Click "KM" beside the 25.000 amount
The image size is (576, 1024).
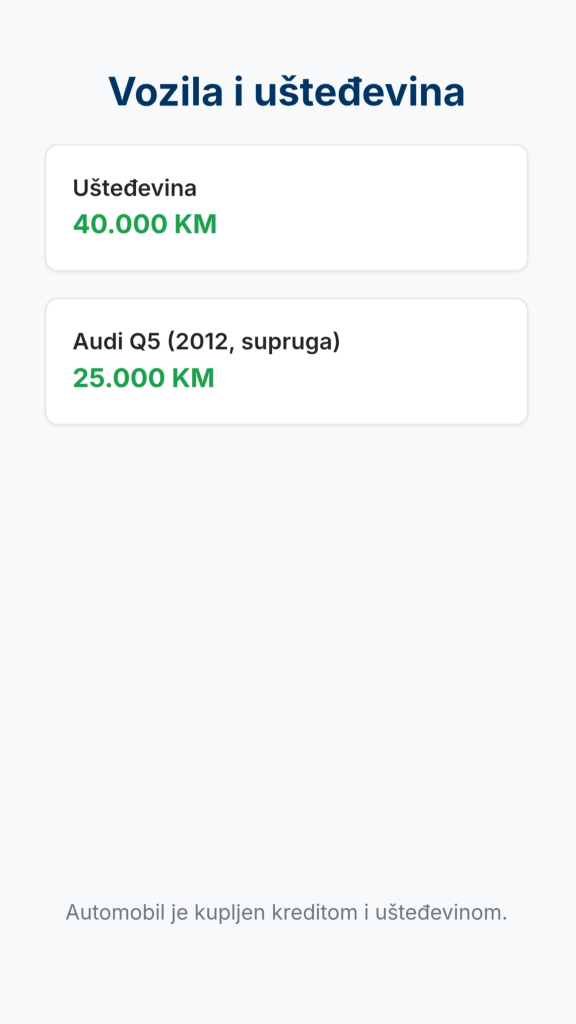193,377
